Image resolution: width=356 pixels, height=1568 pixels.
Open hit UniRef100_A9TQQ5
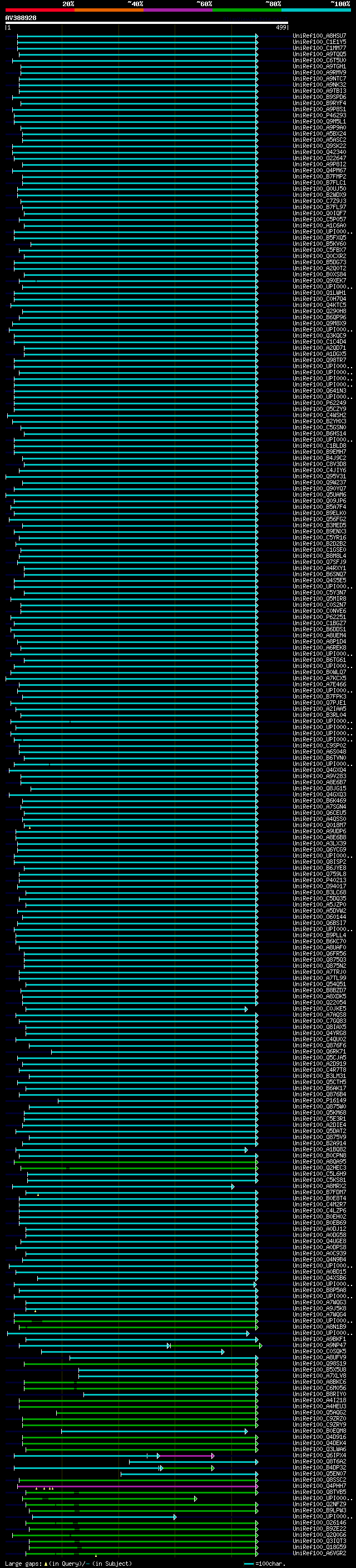[x=319, y=54]
